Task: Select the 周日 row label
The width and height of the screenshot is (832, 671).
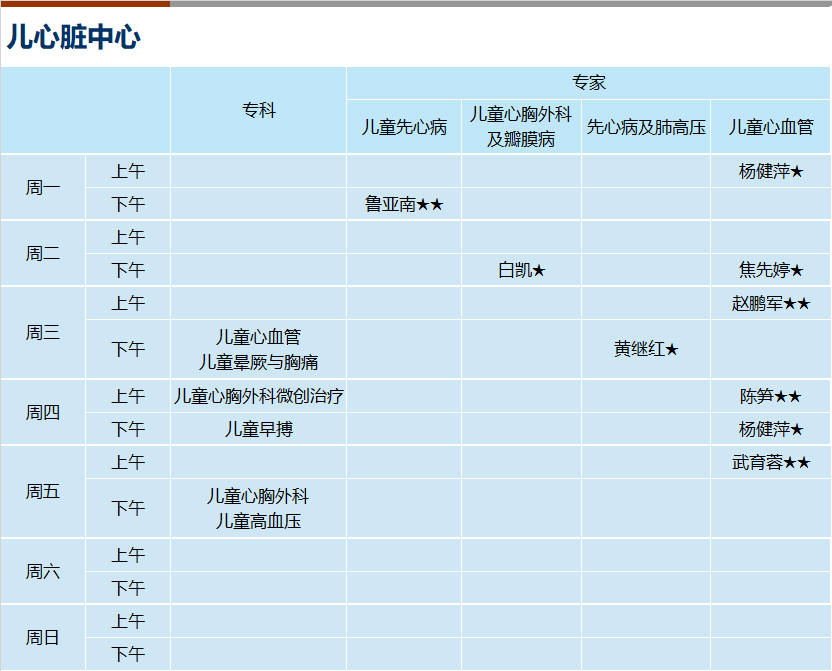Action: [42, 638]
